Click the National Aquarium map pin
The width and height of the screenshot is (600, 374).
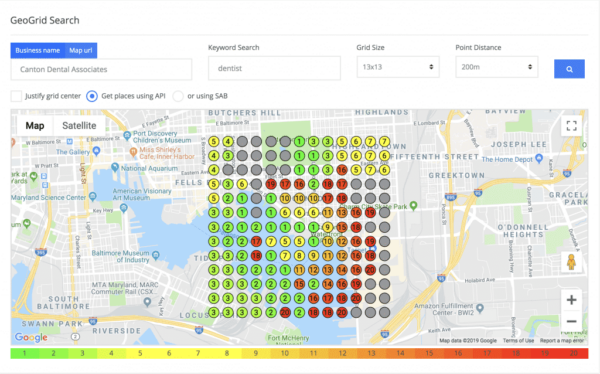point(115,167)
